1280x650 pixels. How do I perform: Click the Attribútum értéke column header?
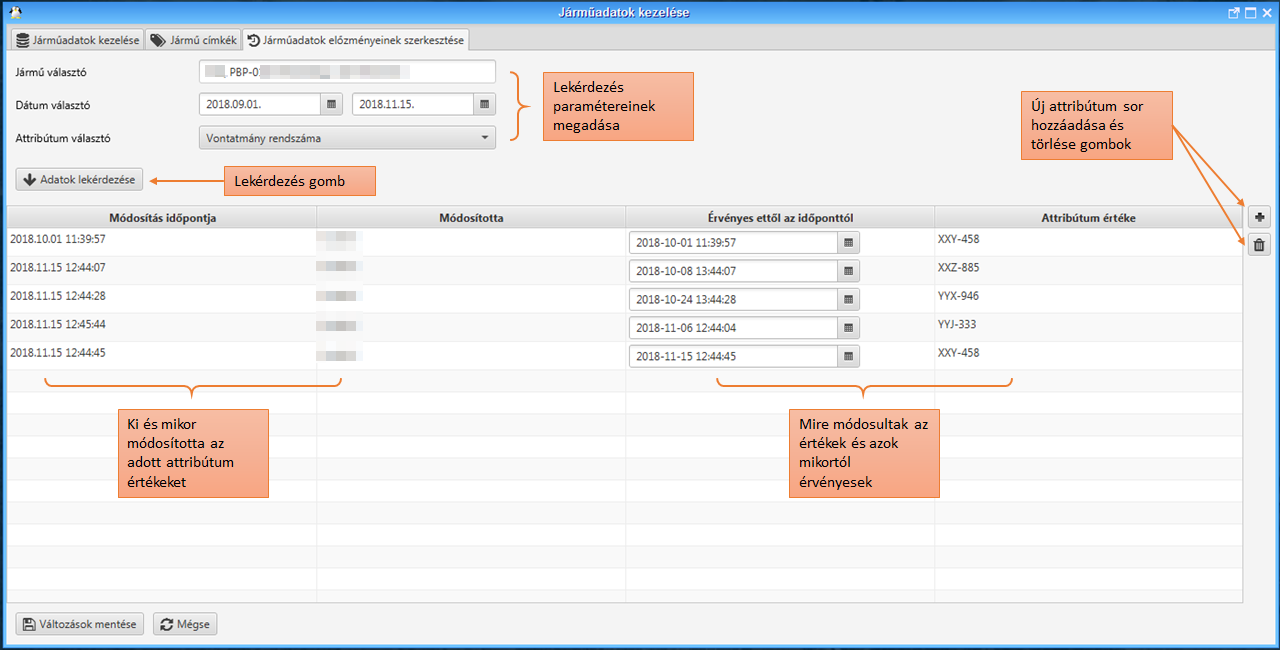tap(1088, 217)
